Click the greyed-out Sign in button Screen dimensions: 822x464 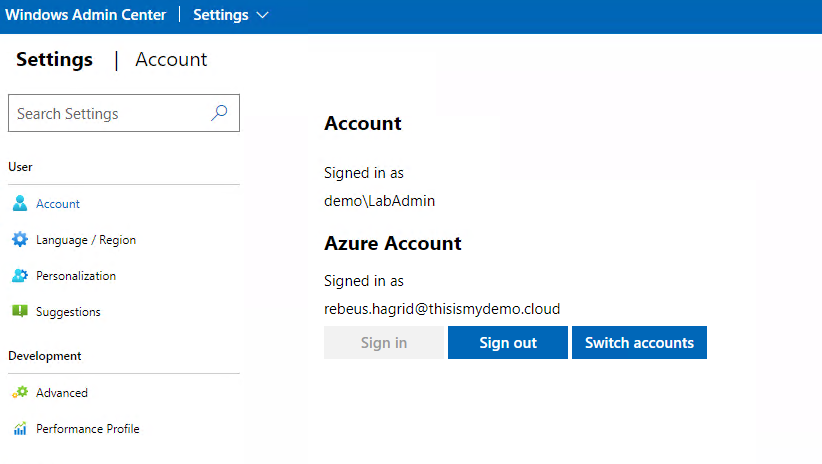point(384,343)
